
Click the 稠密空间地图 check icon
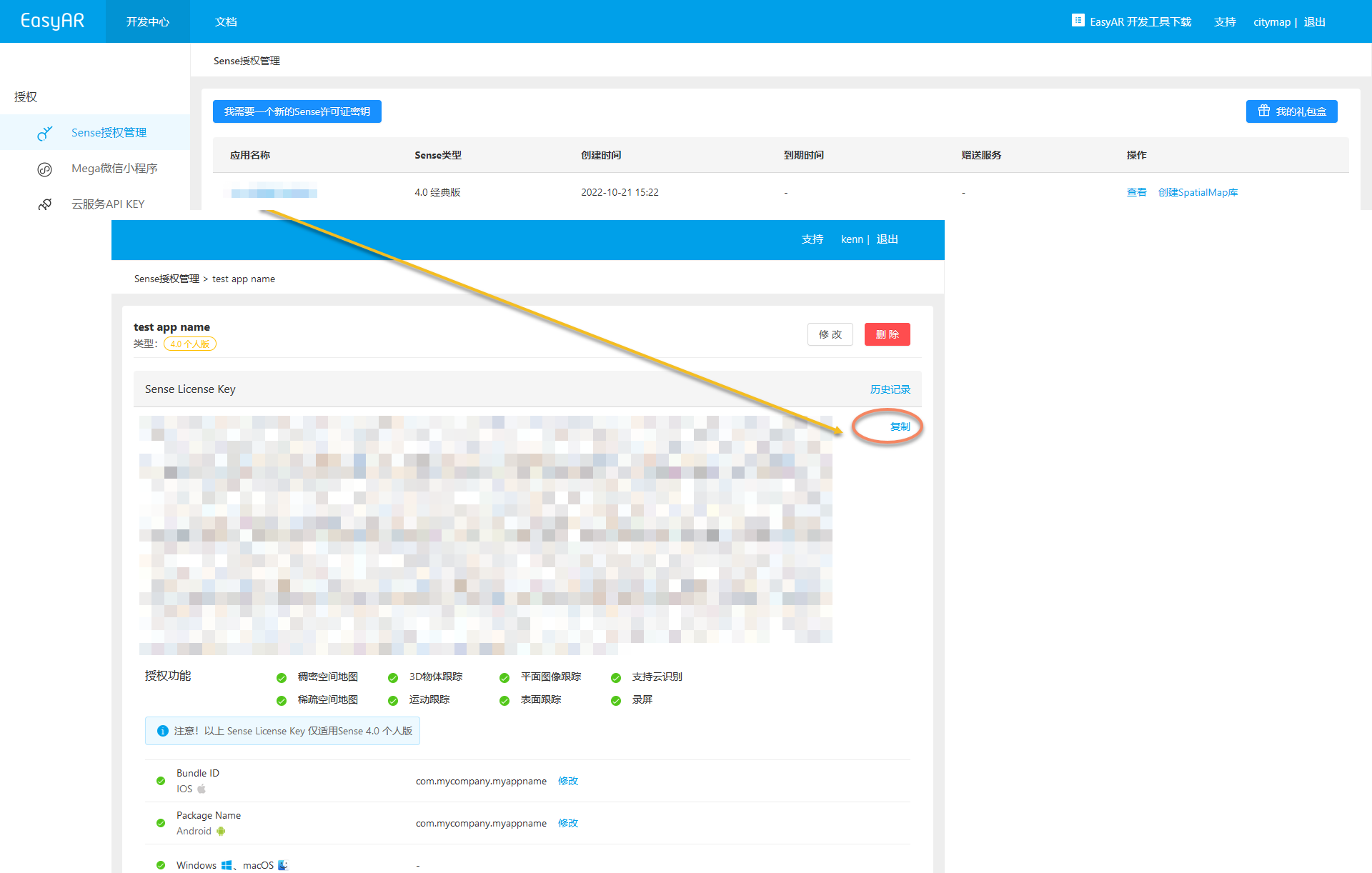[282, 677]
